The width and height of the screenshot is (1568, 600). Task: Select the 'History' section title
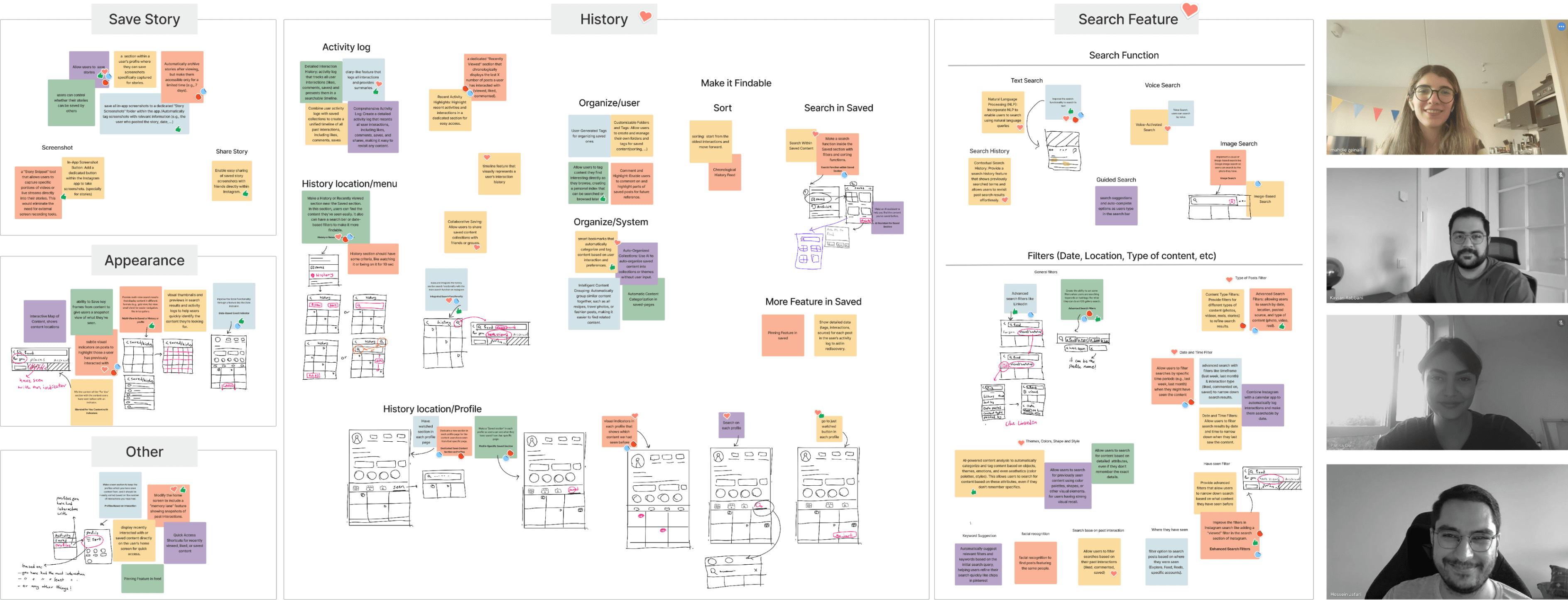pos(604,20)
